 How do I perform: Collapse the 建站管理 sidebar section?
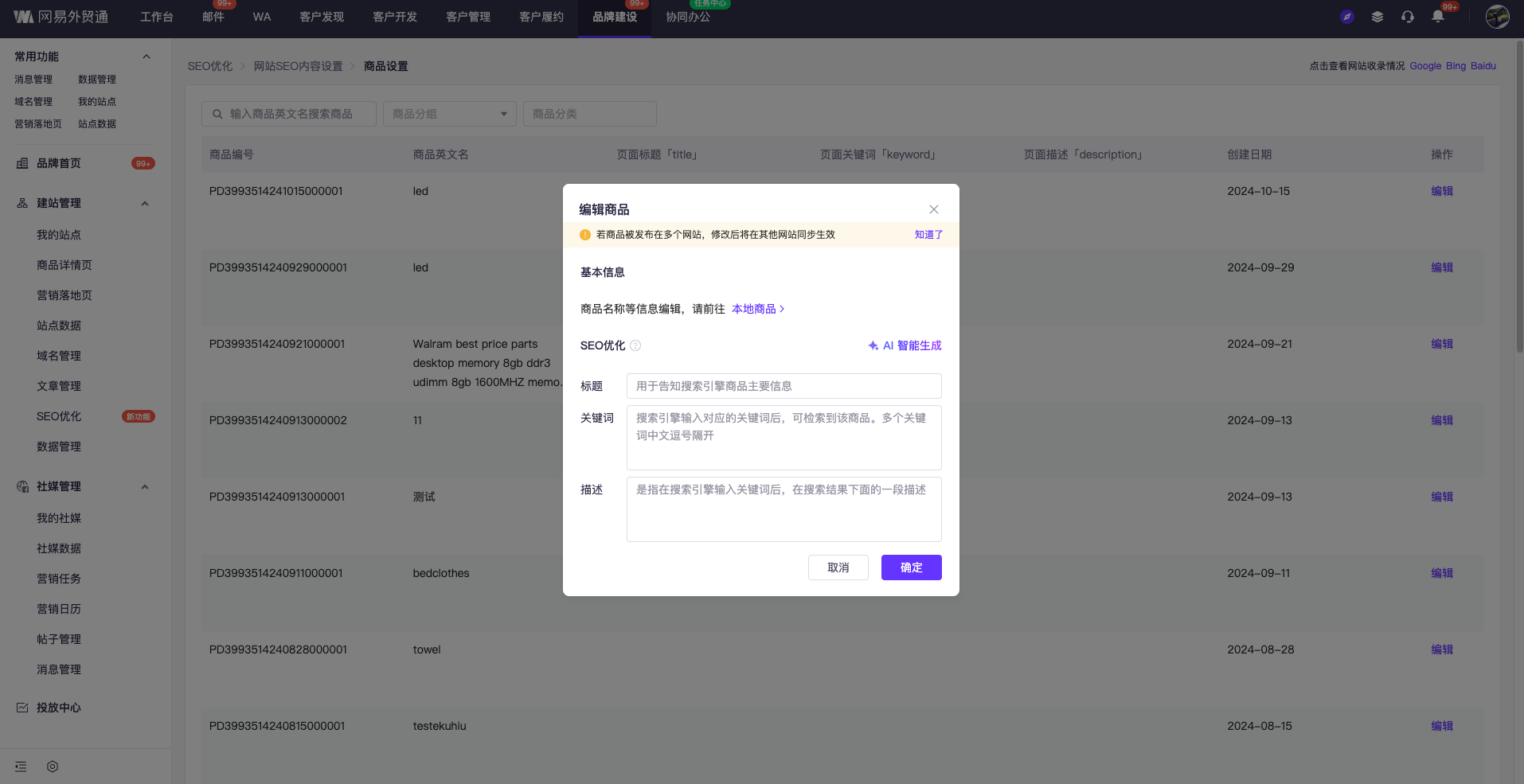[145, 204]
